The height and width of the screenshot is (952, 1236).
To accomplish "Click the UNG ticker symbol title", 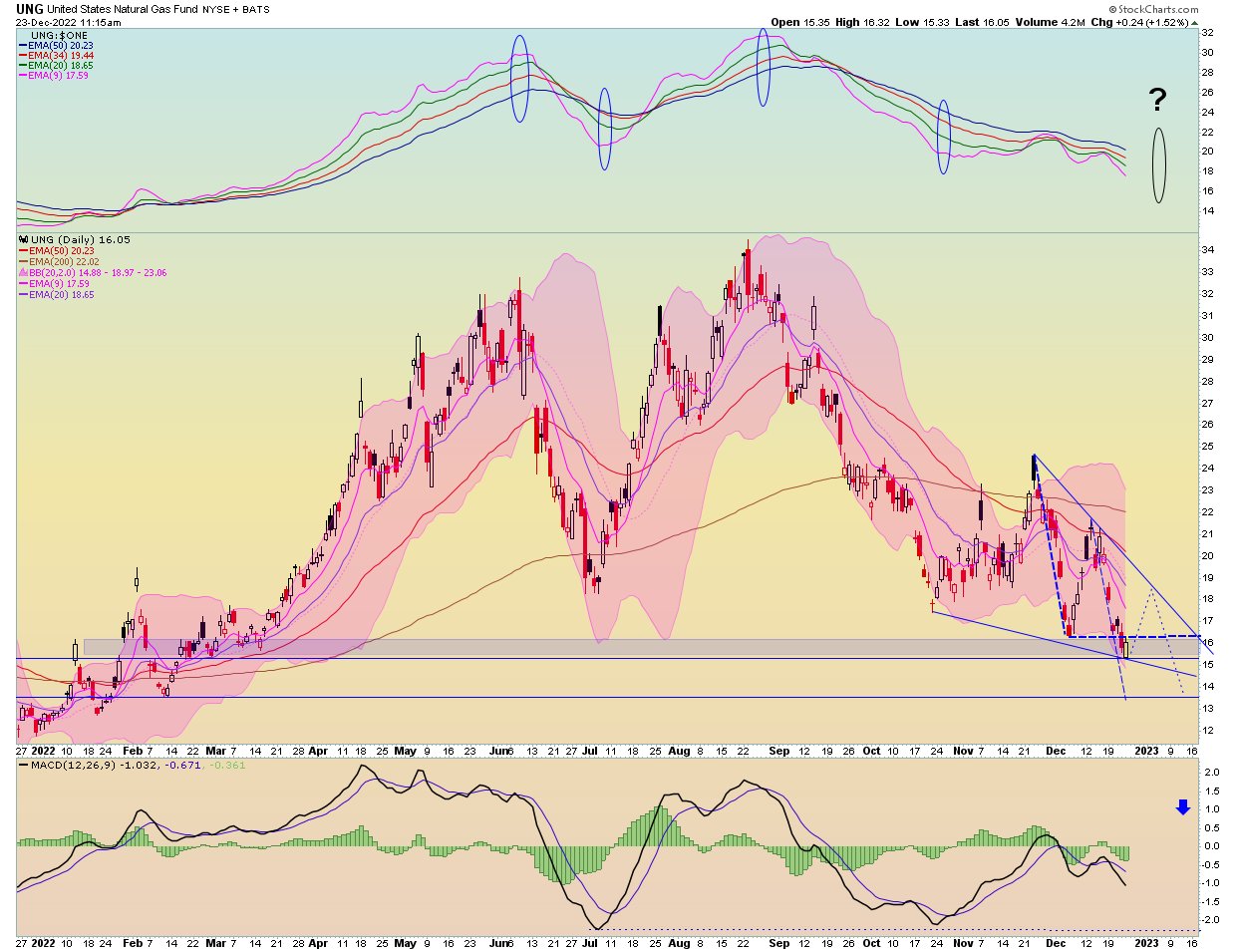I will 29,9.
